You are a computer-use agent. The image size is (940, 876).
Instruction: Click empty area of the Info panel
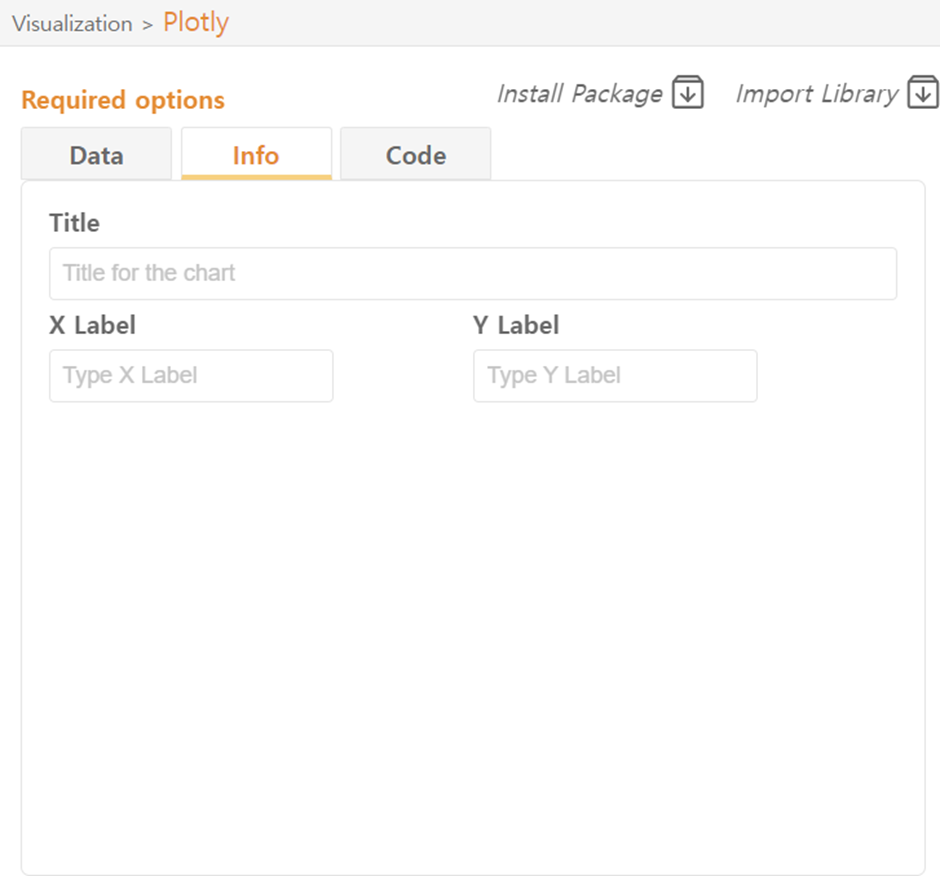click(472, 620)
